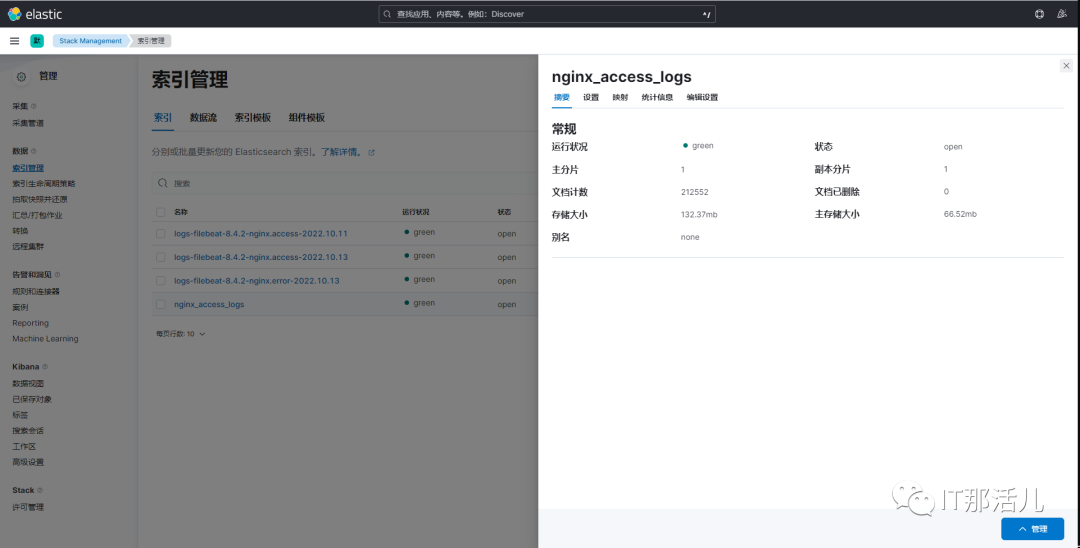The width and height of the screenshot is (1080, 548).
Task: Sort the table by 运行状况 column header
Action: [x=415, y=212]
